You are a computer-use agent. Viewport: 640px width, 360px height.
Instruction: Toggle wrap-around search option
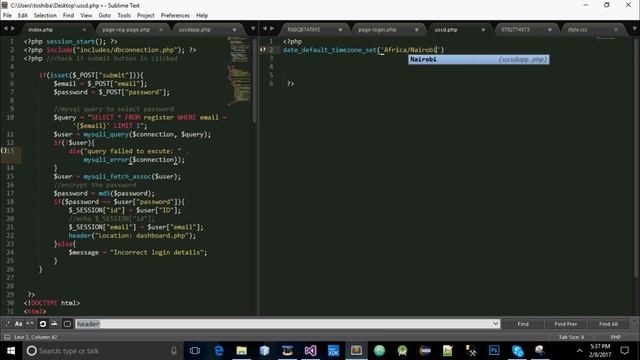(42, 324)
